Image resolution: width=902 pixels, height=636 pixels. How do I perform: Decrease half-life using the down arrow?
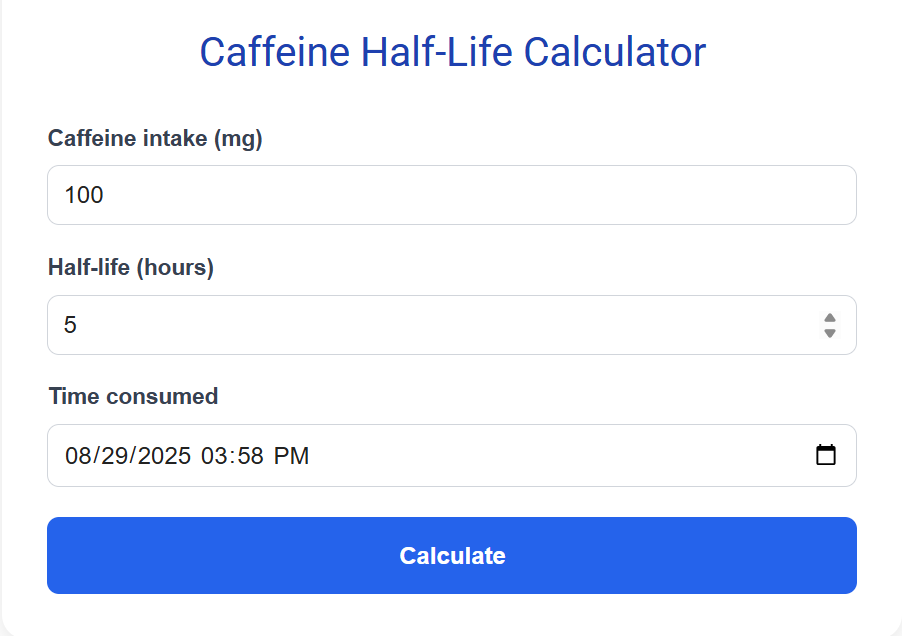pyautogui.click(x=830, y=333)
